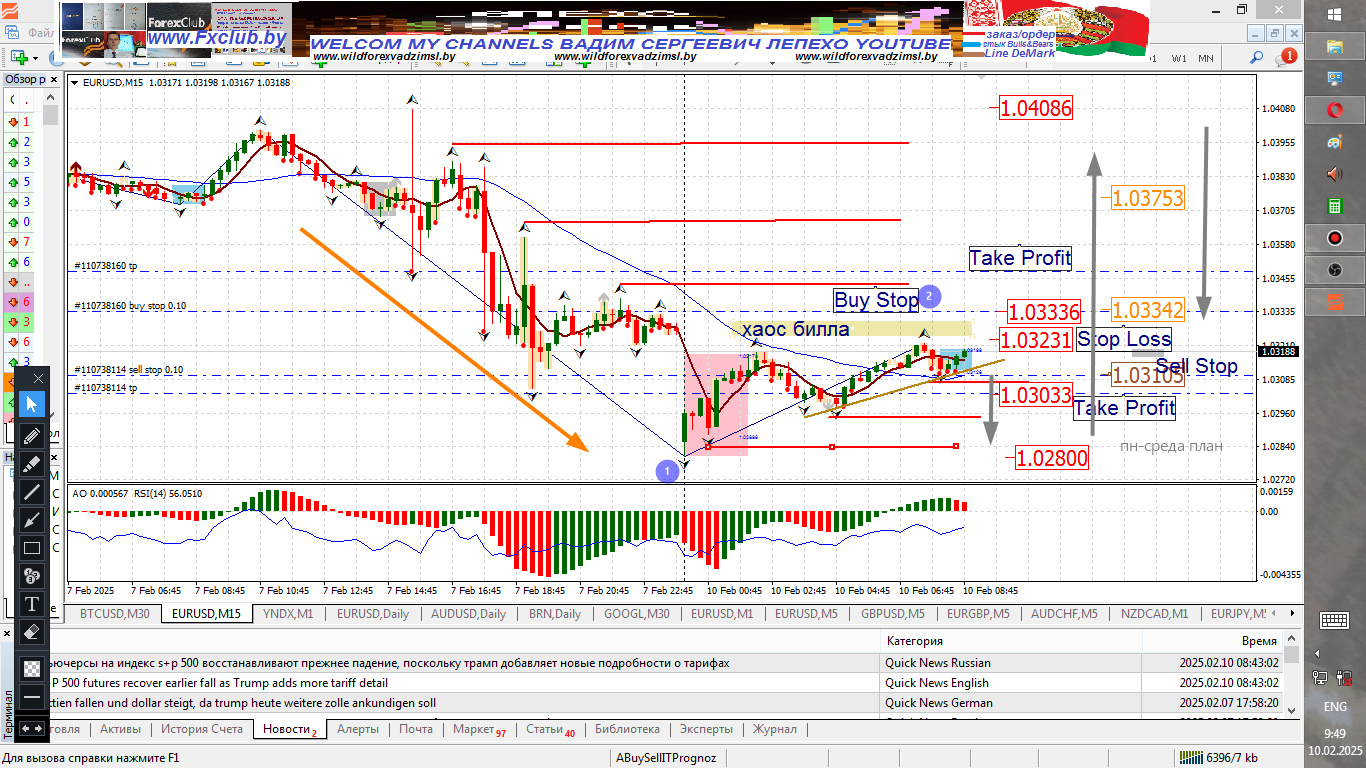Select the straight line drawing tool
The height and width of the screenshot is (768, 1366).
31,492
